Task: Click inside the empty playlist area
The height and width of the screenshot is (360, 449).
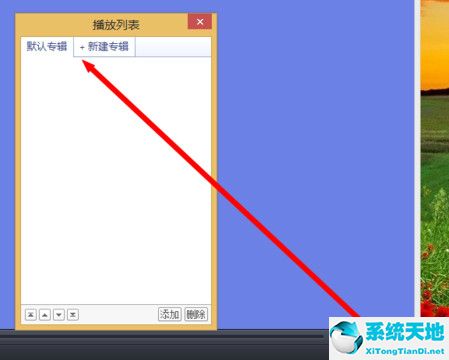Action: pyautogui.click(x=116, y=180)
